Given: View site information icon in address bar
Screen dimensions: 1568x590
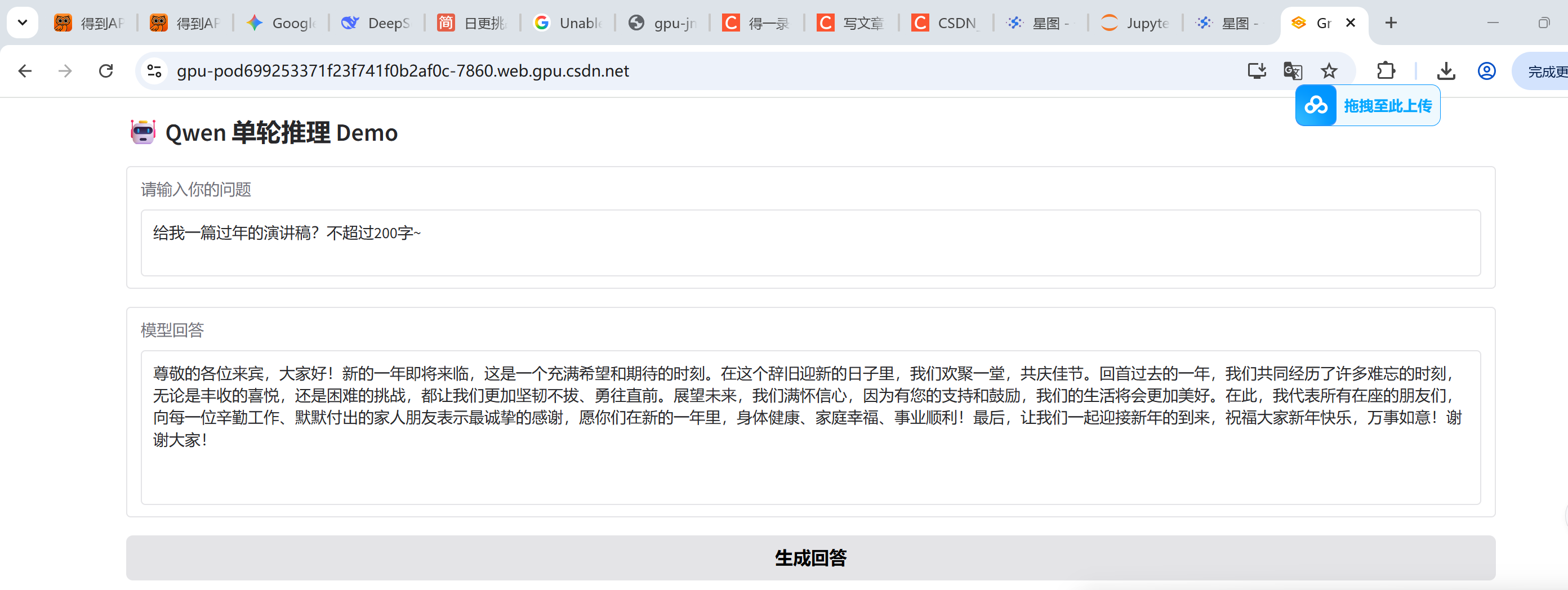Looking at the screenshot, I should point(155,71).
